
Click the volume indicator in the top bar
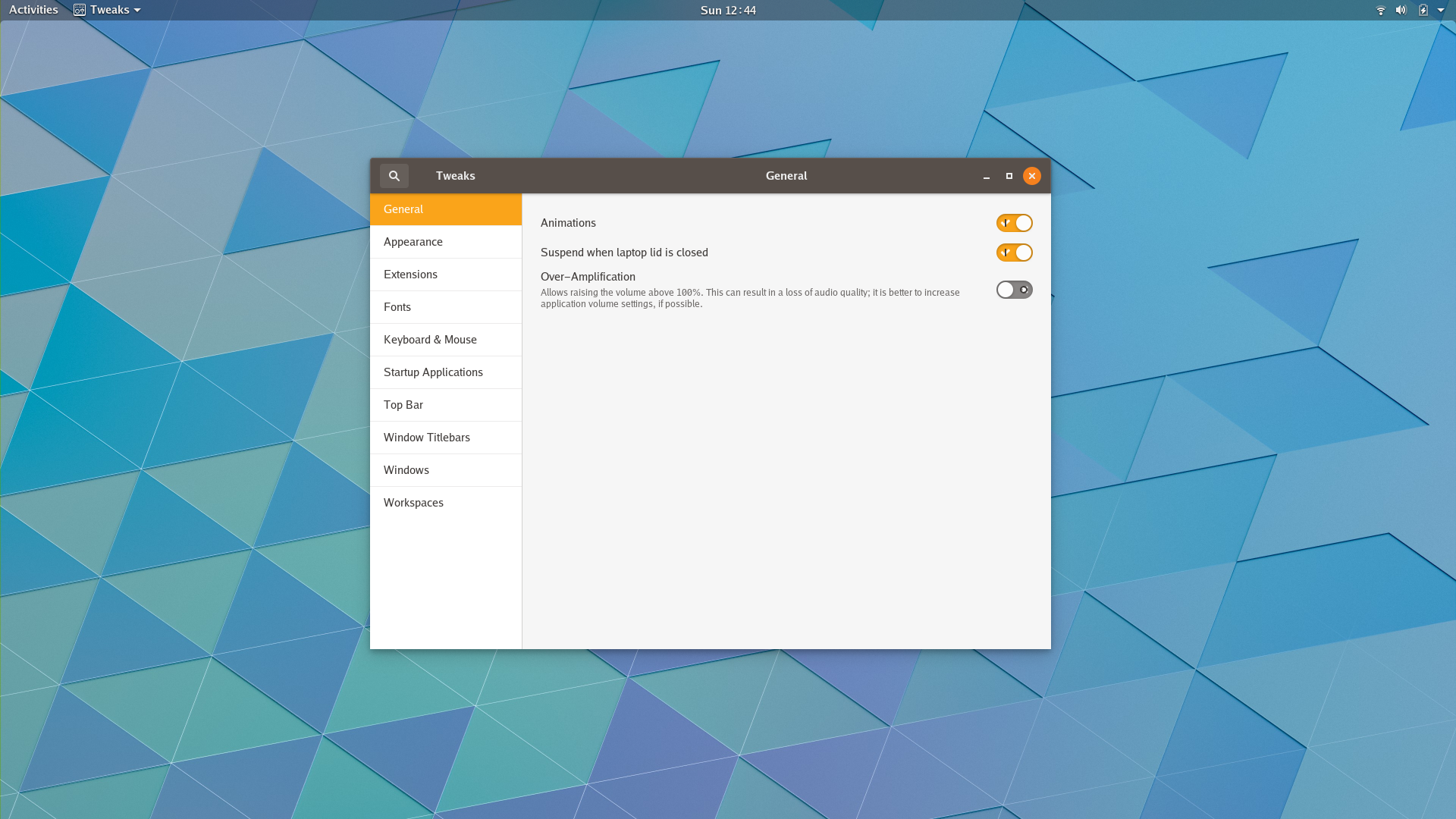click(x=1400, y=10)
